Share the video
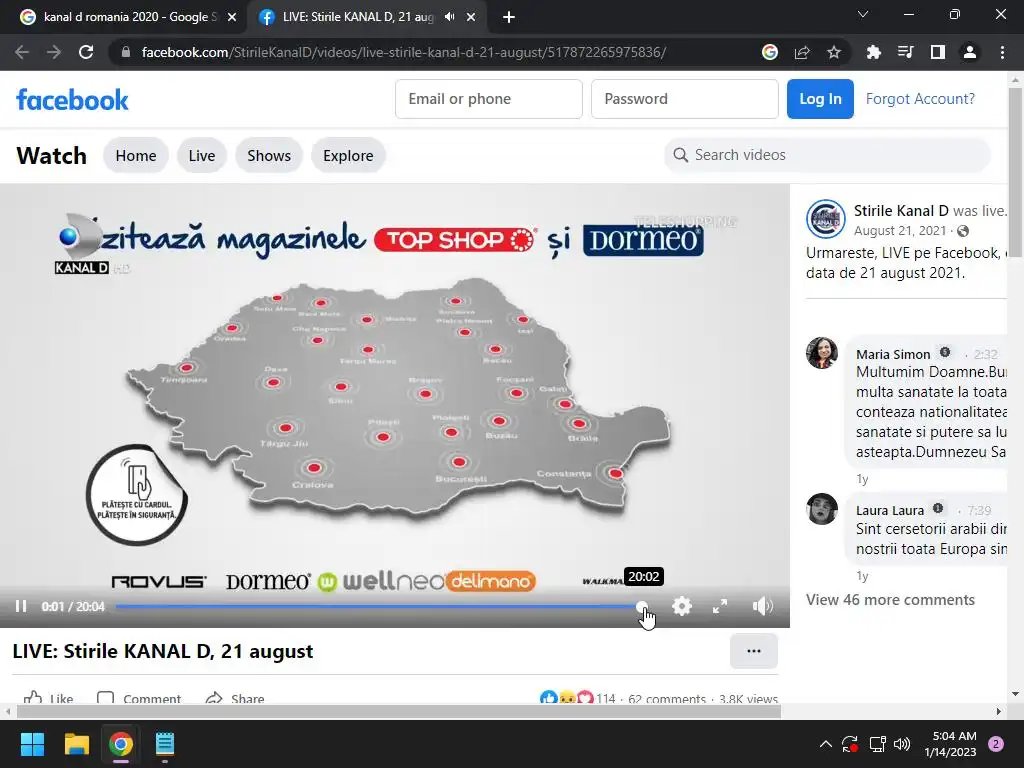Image resolution: width=1024 pixels, height=768 pixels. click(x=234, y=697)
